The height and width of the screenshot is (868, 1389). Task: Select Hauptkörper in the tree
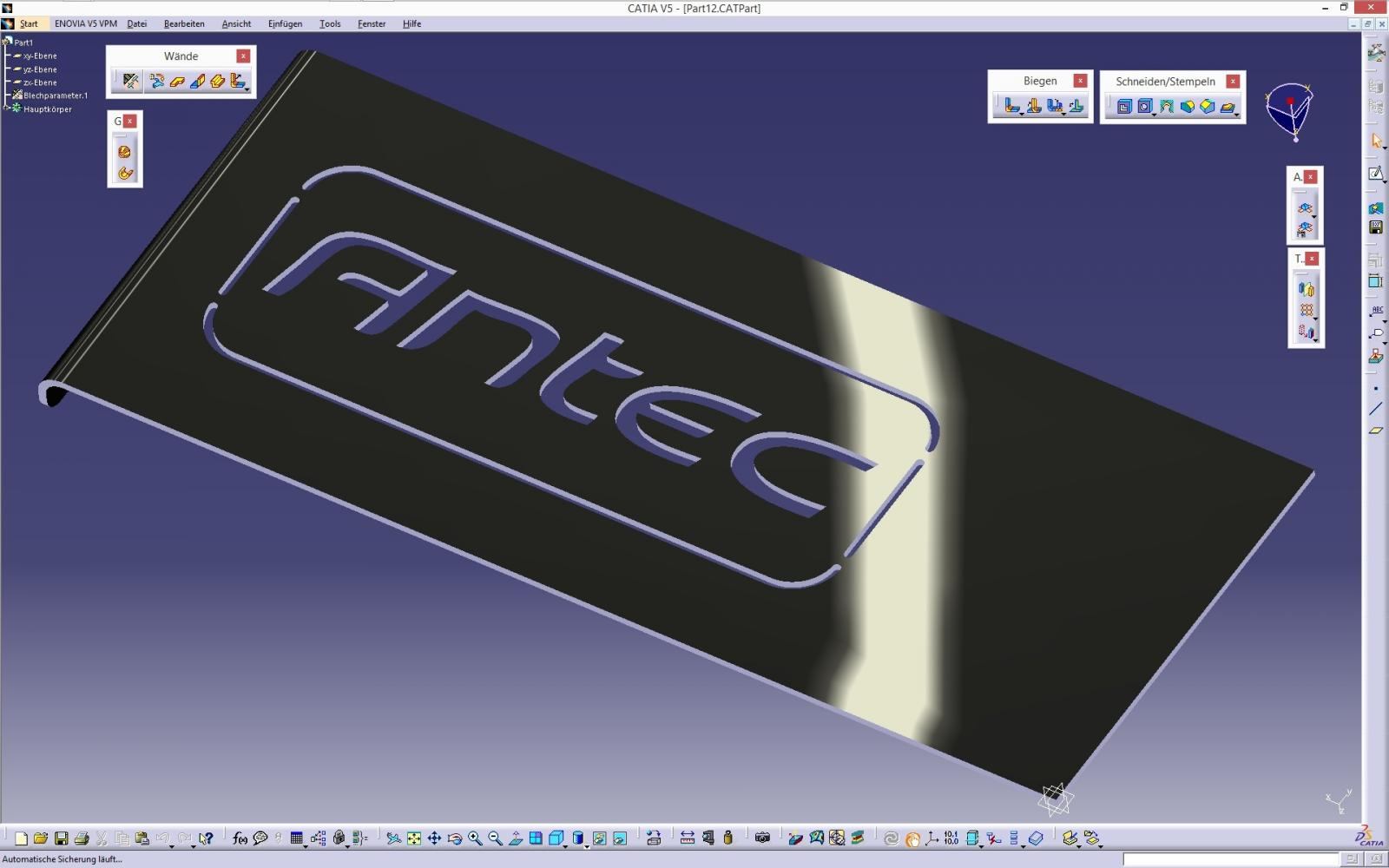point(48,109)
